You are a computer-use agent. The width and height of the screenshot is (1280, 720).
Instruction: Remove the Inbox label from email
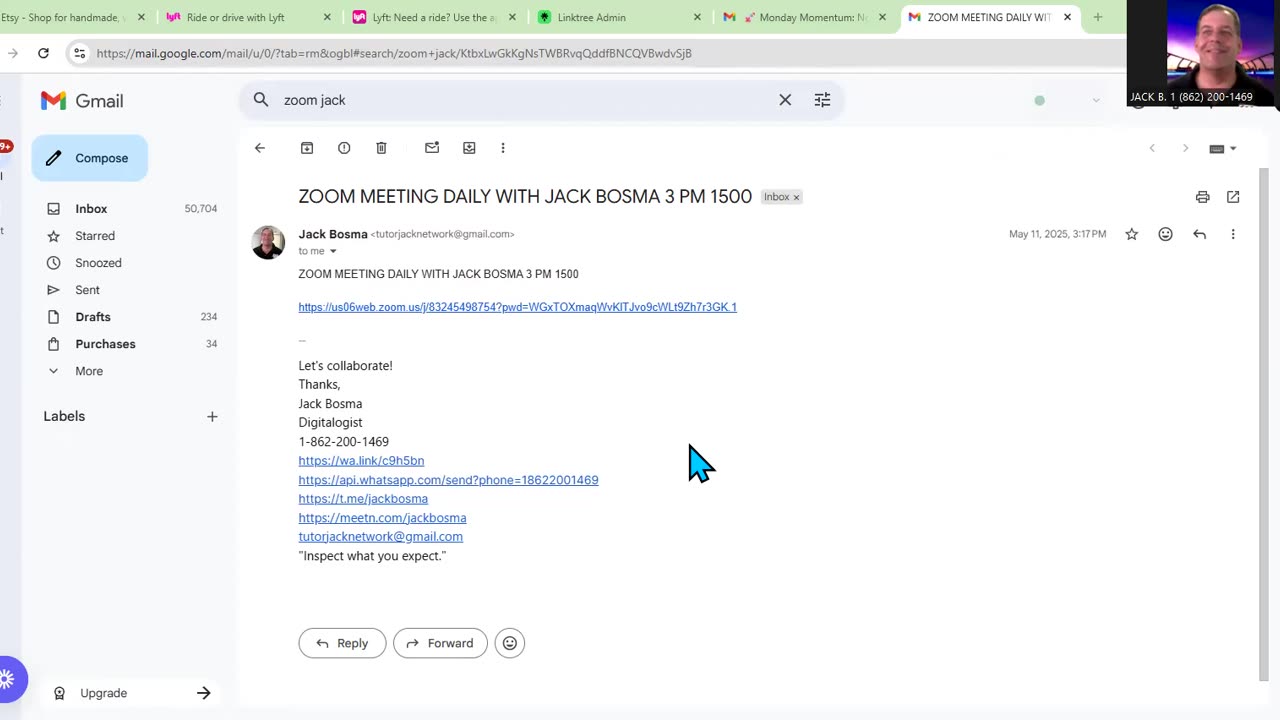(x=797, y=197)
